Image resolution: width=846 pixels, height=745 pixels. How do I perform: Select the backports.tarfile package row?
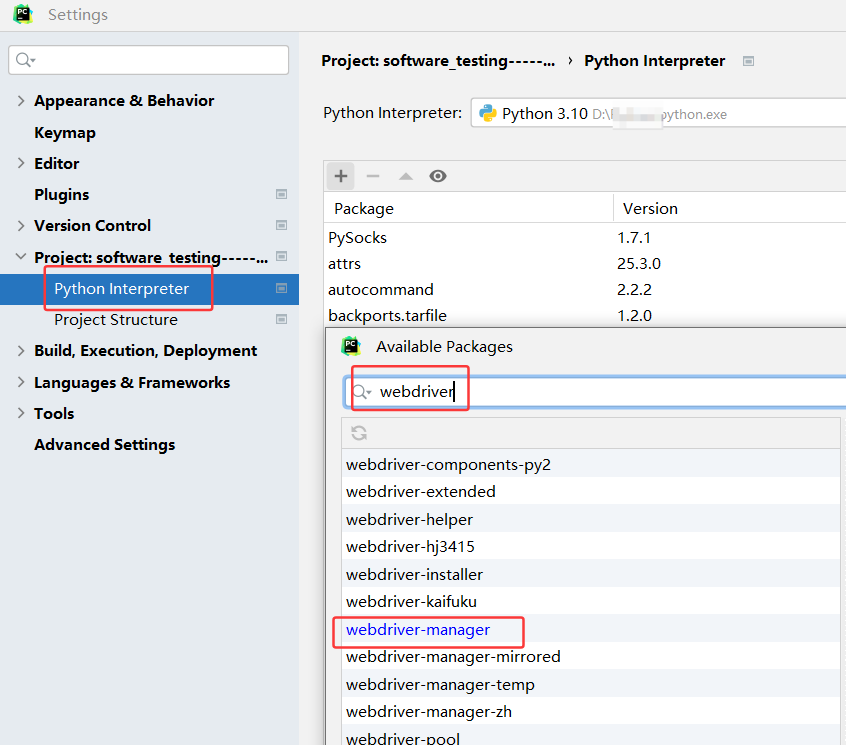585,315
